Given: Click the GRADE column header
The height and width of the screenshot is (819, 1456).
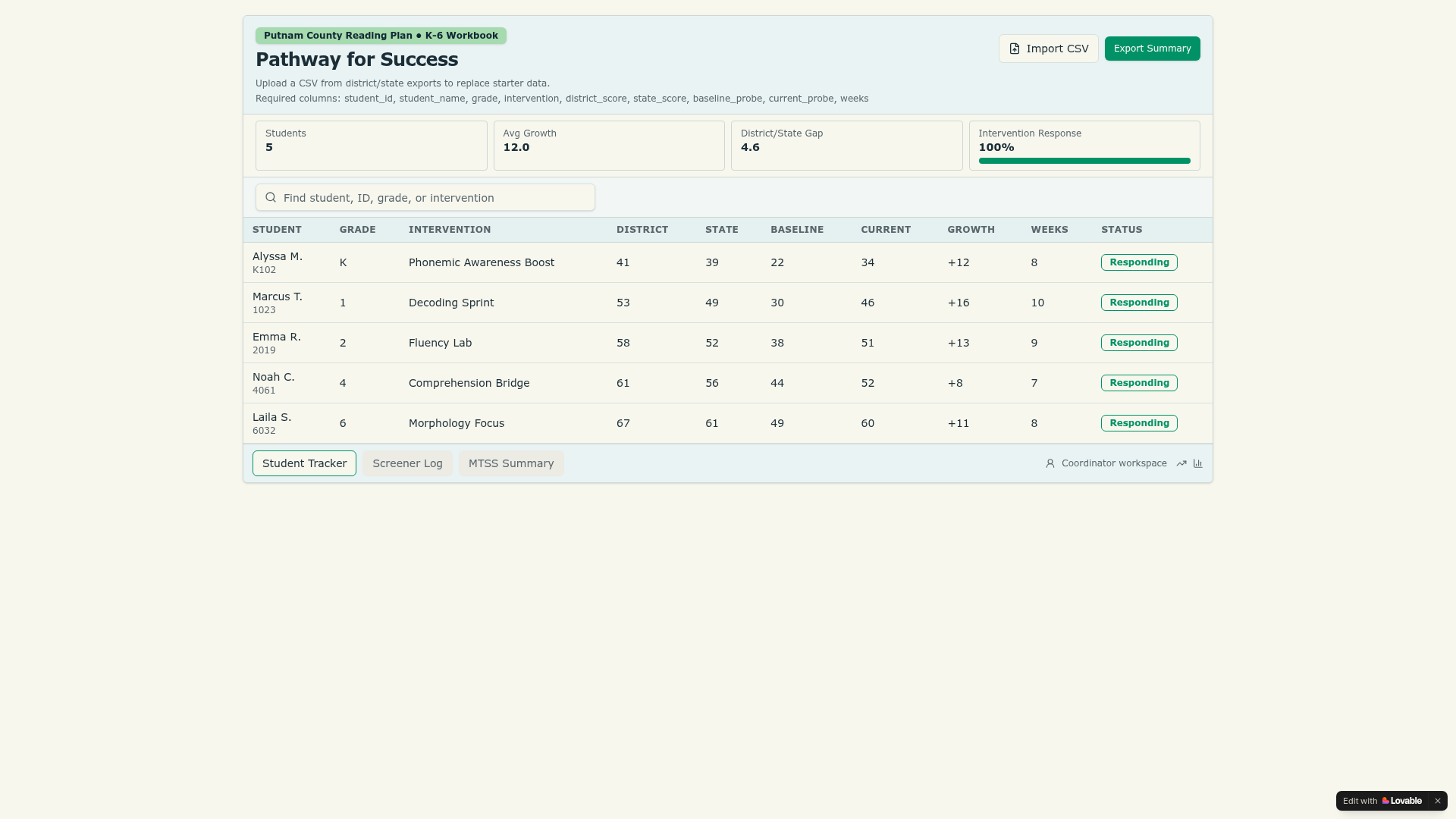Looking at the screenshot, I should click(x=358, y=230).
